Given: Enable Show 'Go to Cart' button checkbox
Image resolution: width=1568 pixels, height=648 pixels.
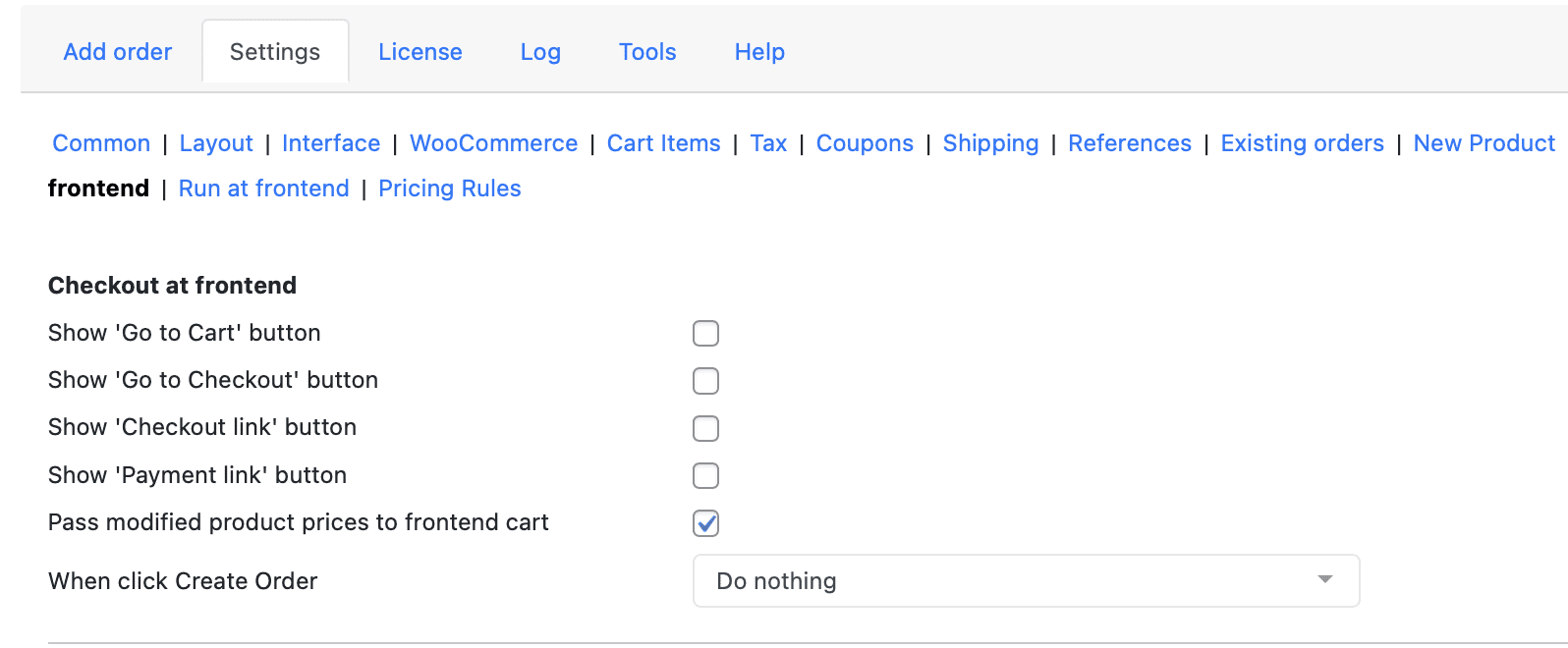Looking at the screenshot, I should 705,334.
